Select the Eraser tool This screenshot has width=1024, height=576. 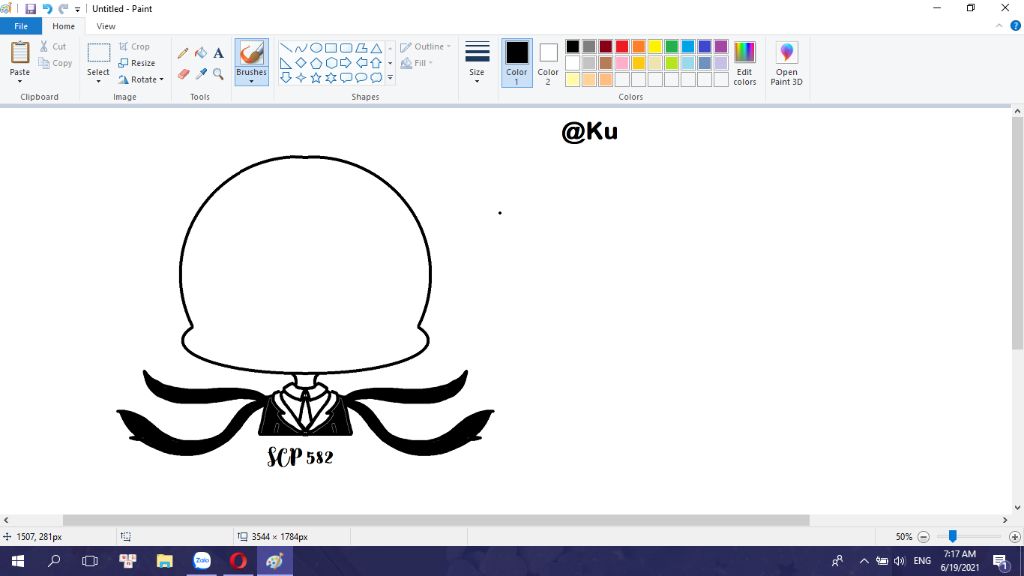tap(183, 74)
